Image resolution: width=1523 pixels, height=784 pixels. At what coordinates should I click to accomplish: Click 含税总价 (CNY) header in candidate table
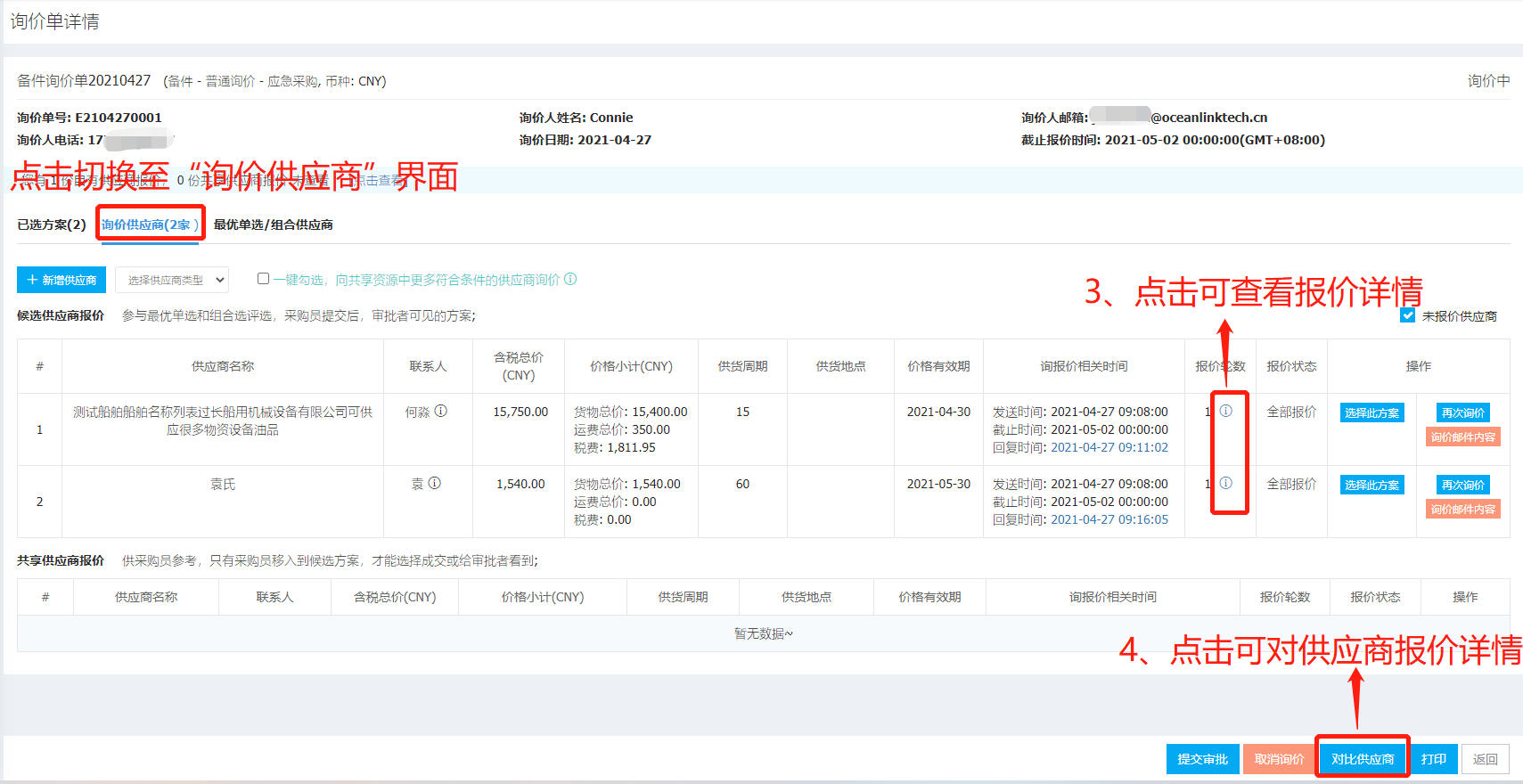pyautogui.click(x=519, y=366)
